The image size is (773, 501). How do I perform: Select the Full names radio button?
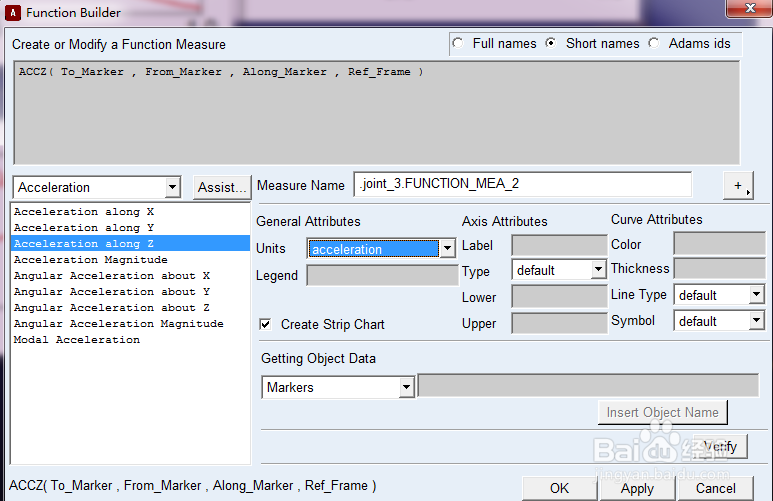458,43
